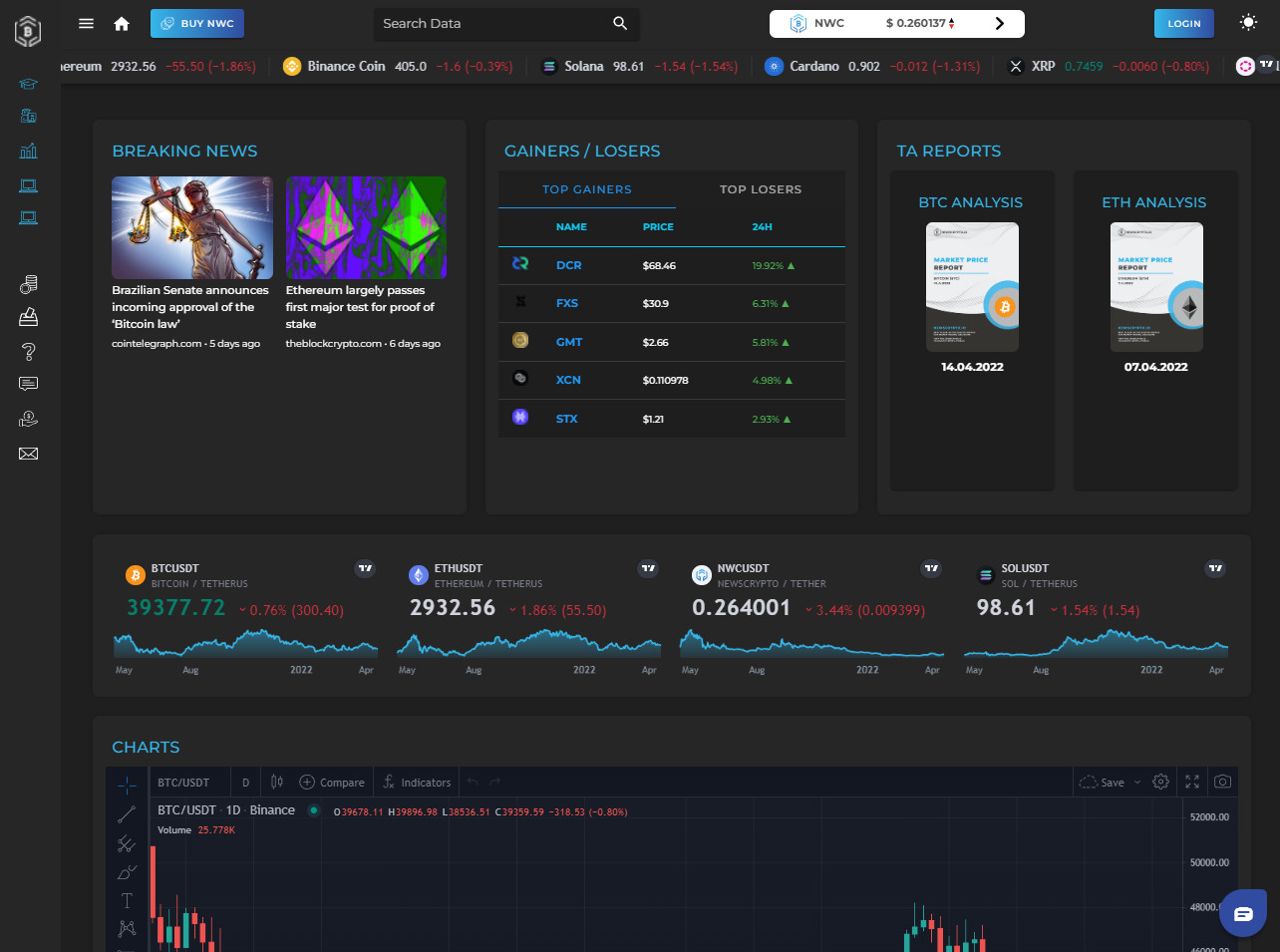
Task: Sort gainers table by Price column
Action: tap(658, 227)
